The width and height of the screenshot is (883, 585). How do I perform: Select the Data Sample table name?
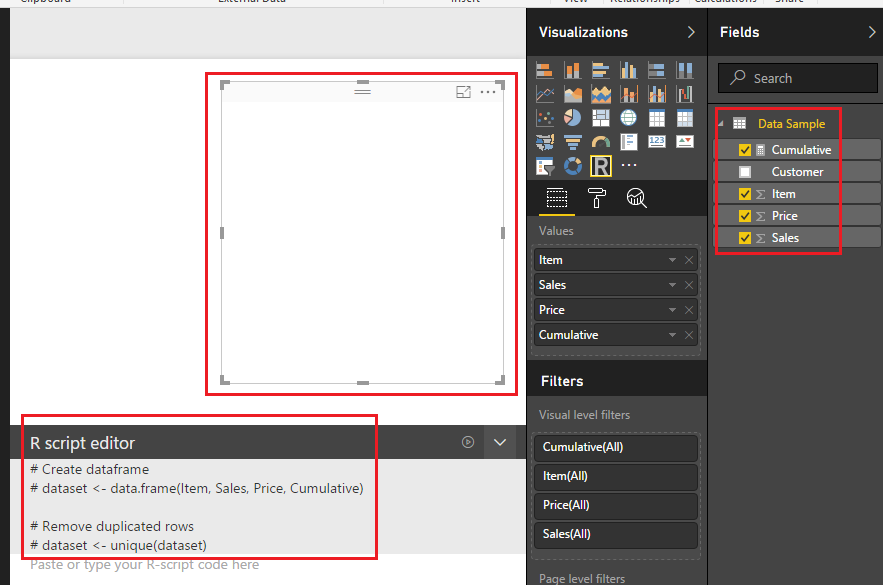791,124
